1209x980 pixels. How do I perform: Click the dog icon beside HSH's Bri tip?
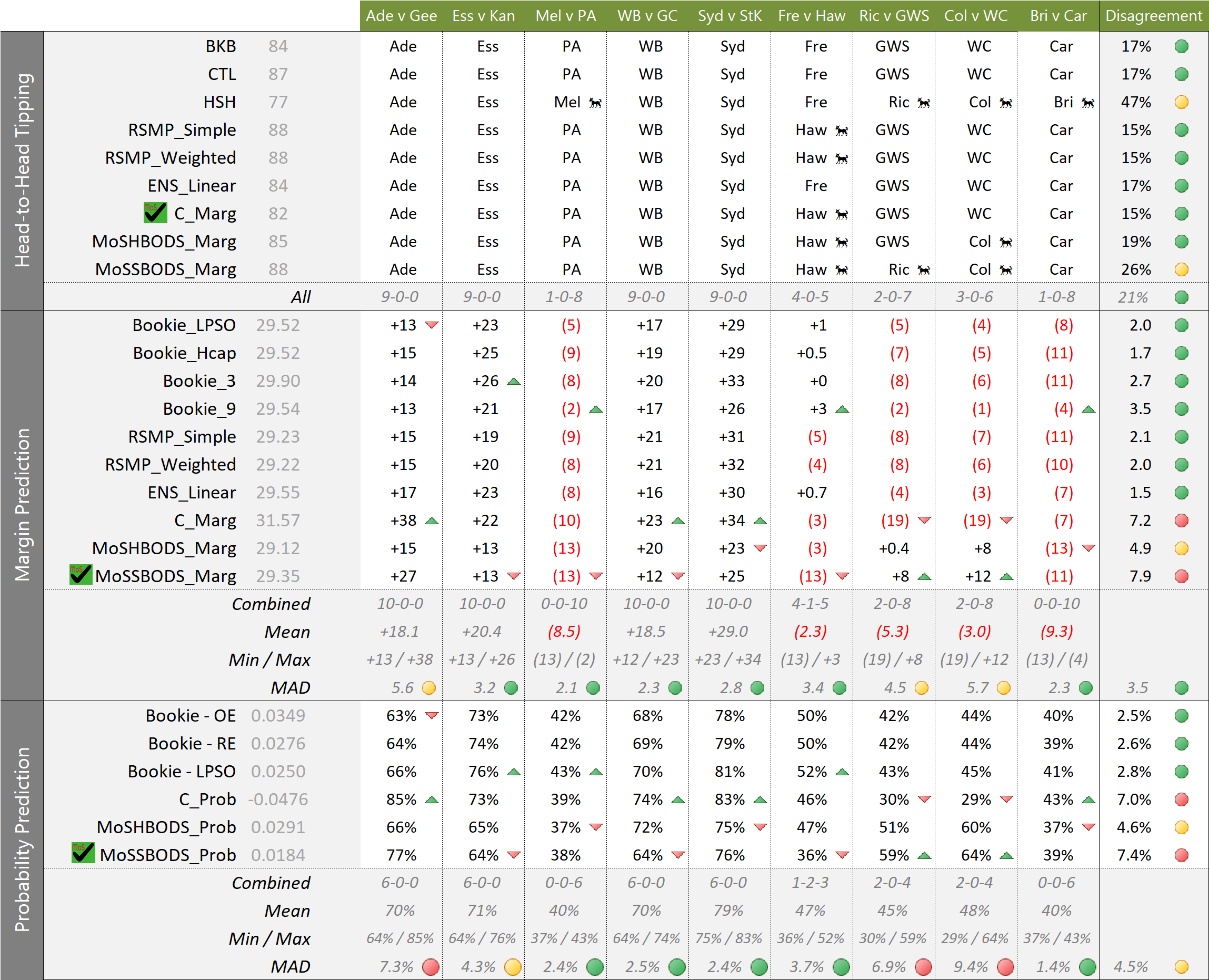(x=1087, y=103)
